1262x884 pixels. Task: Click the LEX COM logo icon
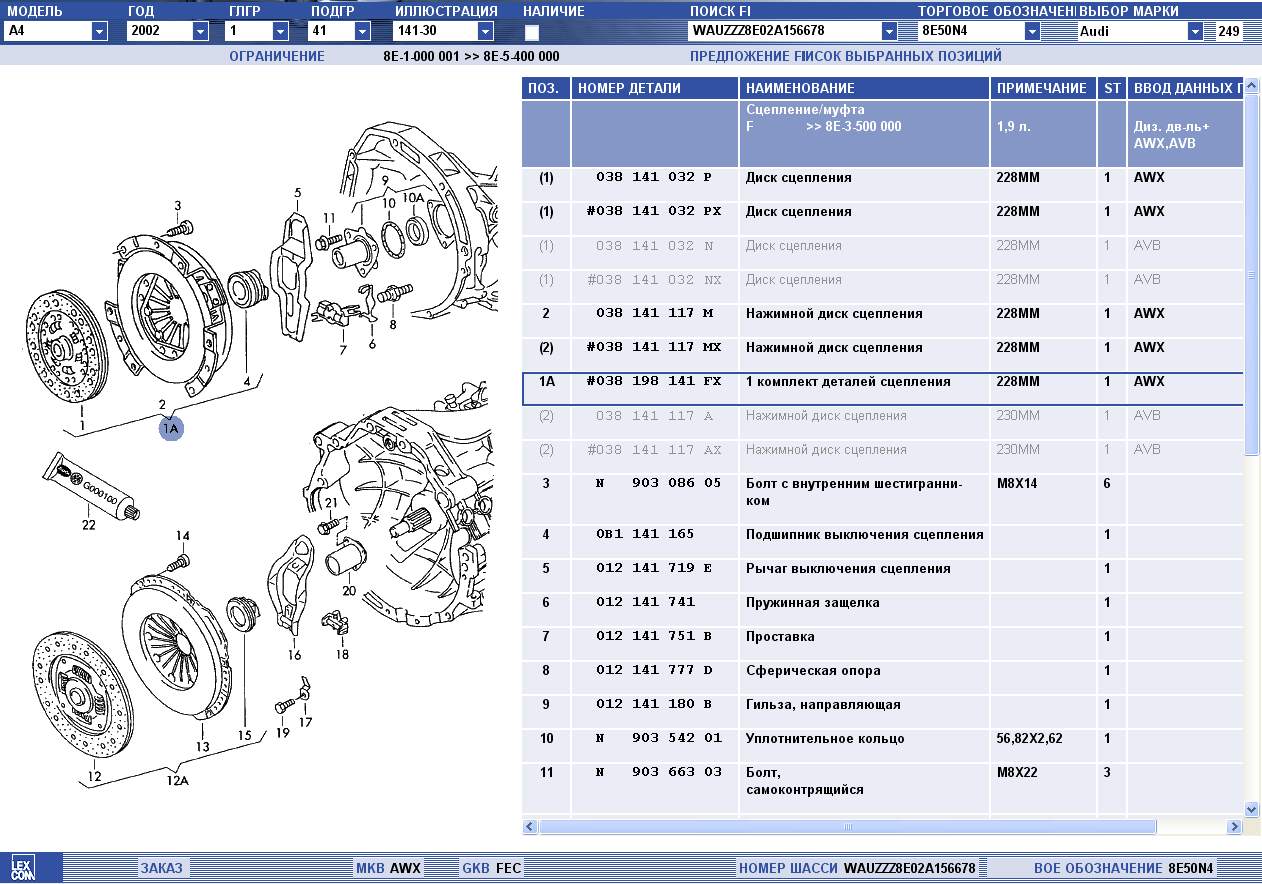22,868
